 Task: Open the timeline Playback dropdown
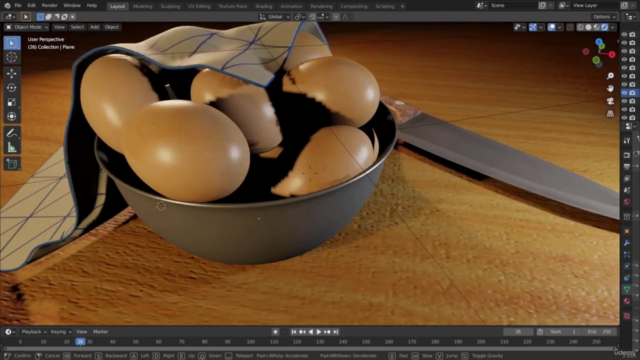coord(33,332)
